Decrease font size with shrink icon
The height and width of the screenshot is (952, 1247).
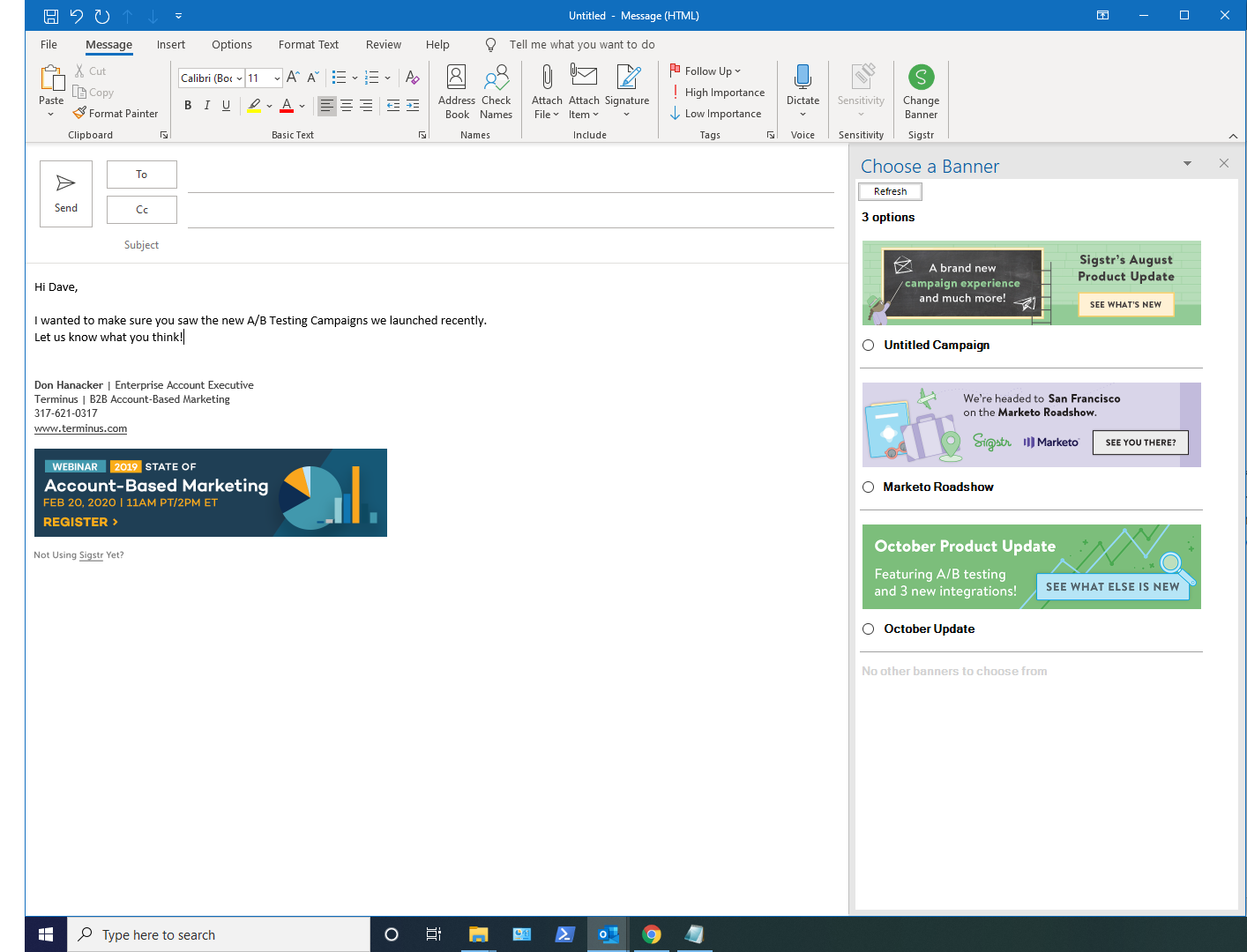click(312, 78)
